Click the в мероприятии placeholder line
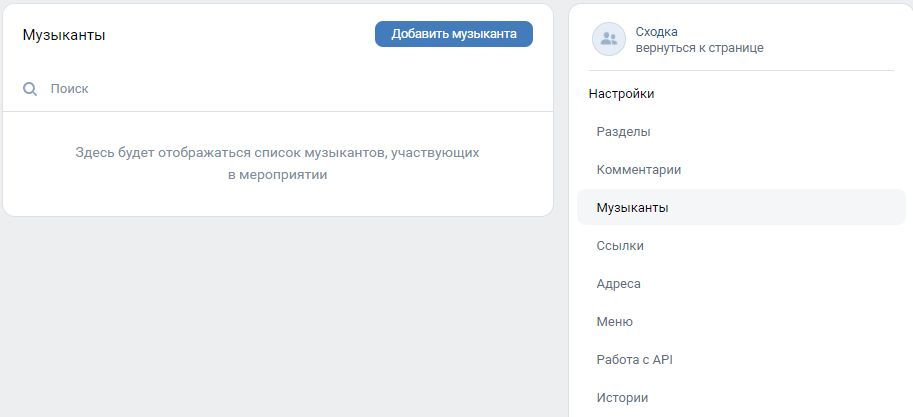The image size is (913, 417). [278, 175]
